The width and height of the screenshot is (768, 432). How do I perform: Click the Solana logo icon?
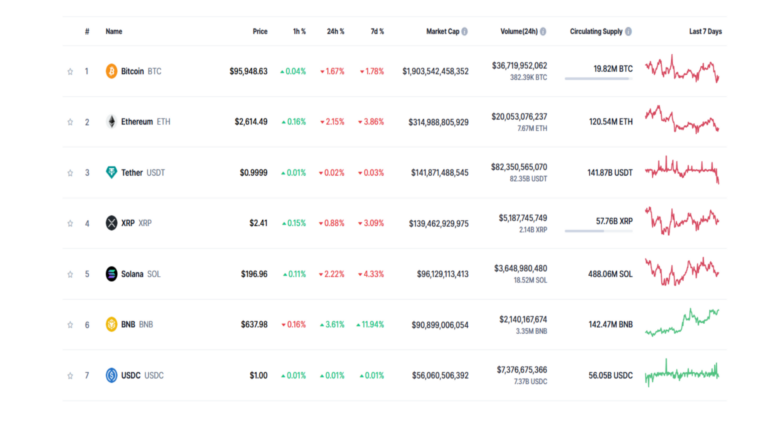click(x=112, y=274)
